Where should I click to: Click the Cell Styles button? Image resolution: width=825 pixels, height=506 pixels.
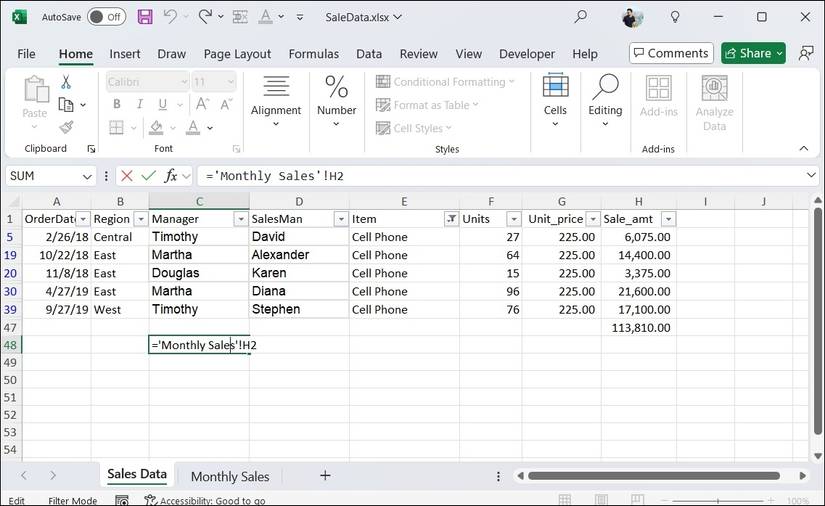click(414, 128)
